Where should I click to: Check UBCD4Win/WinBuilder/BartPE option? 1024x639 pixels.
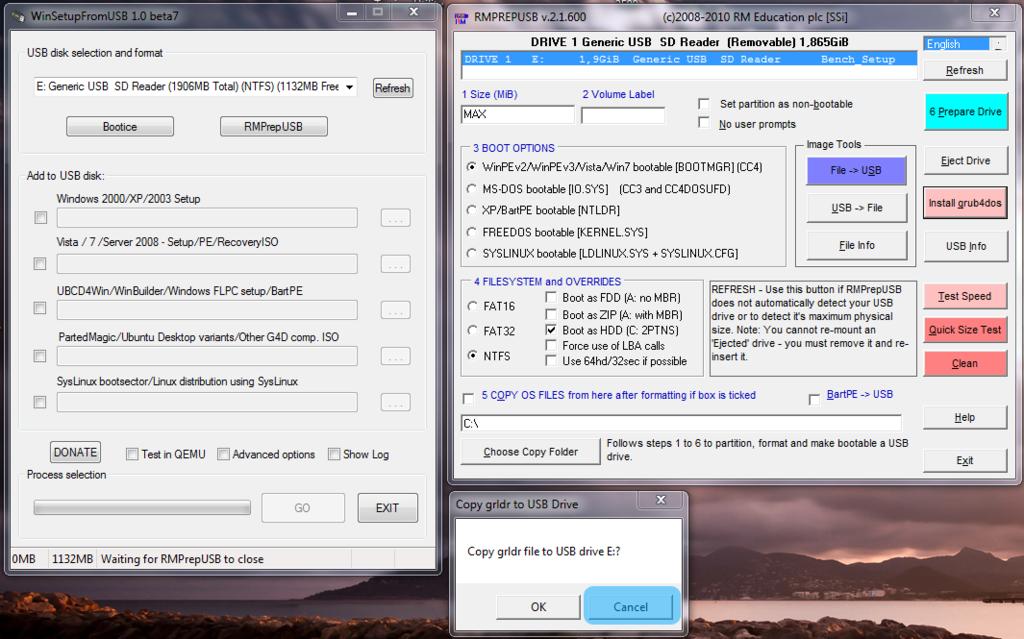tap(40, 308)
